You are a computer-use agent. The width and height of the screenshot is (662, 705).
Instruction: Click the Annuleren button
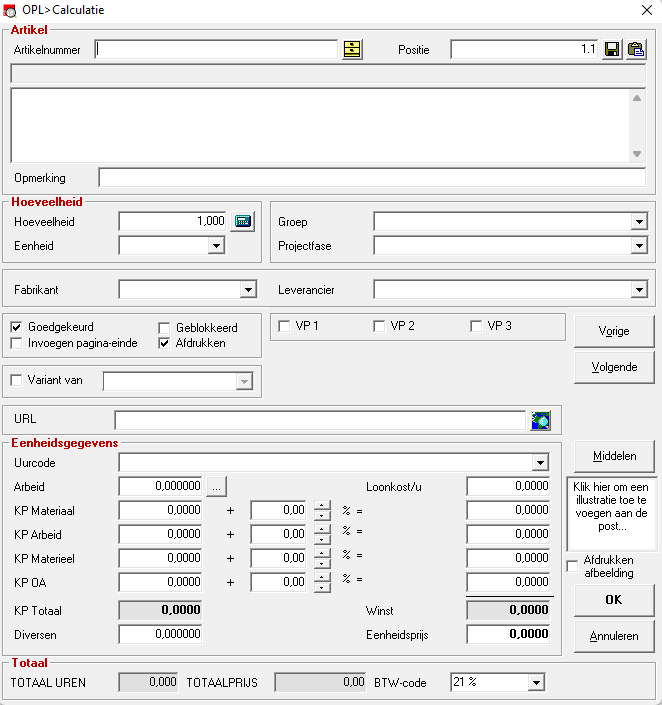coord(614,636)
